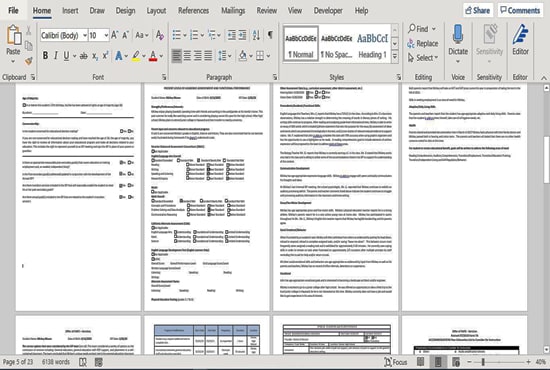The width and height of the screenshot is (550, 370).
Task: Click the Copy icon
Action: click(29, 46)
